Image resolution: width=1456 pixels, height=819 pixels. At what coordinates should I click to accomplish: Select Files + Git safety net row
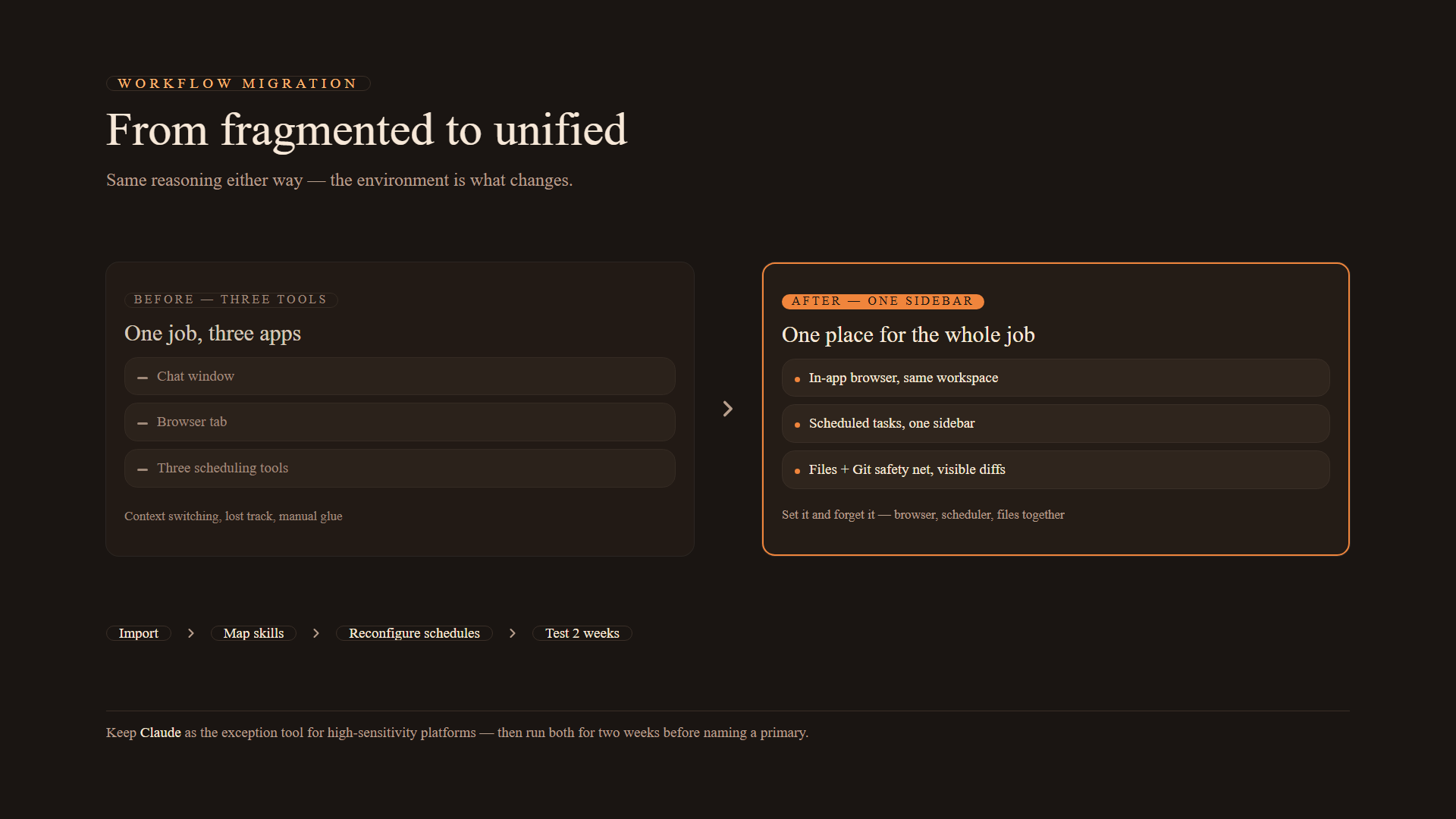(1056, 469)
